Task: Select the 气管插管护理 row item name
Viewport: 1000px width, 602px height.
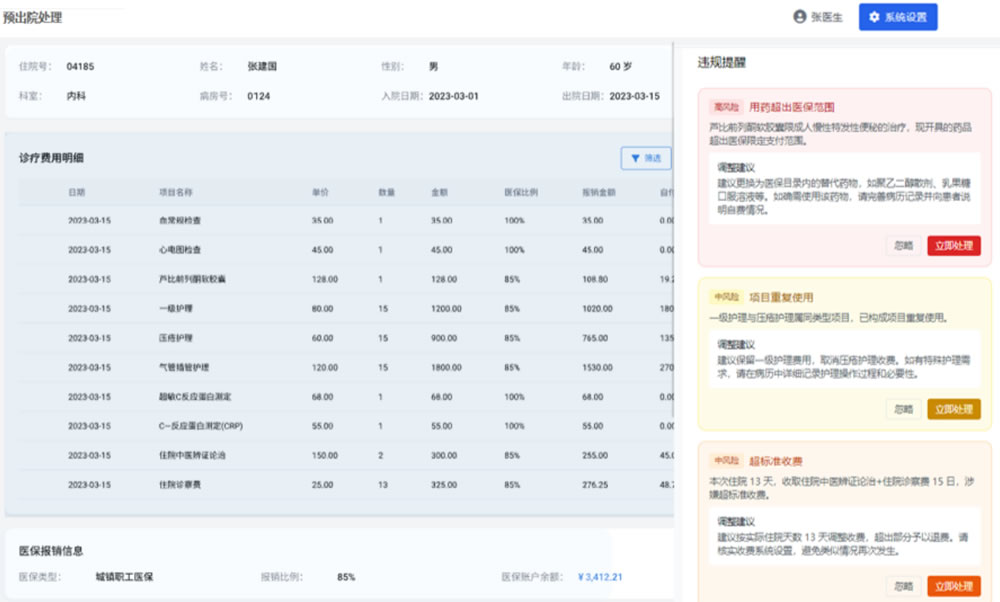Action: pos(184,367)
